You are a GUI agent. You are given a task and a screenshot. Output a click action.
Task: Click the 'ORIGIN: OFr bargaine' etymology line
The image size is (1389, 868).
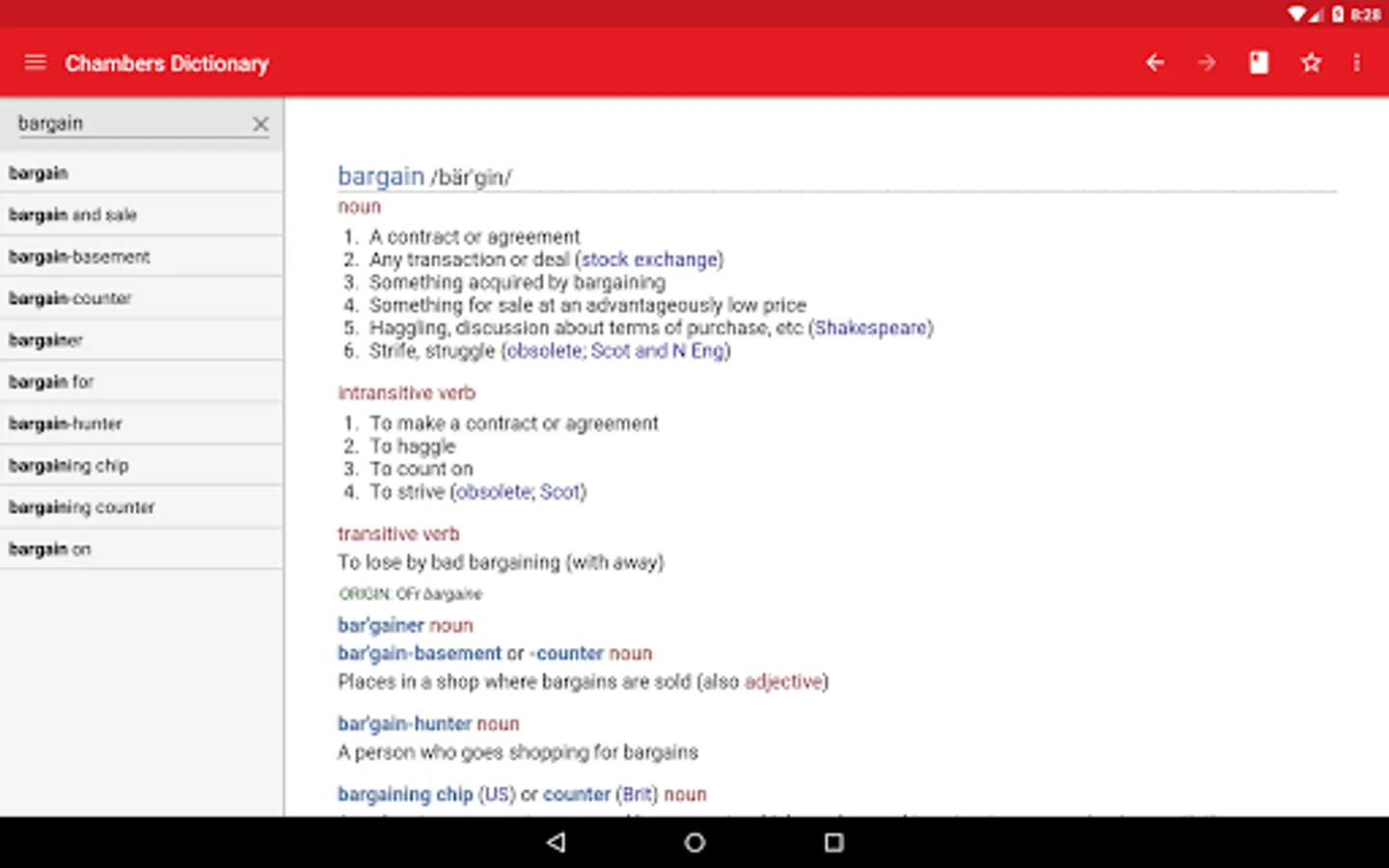(410, 594)
